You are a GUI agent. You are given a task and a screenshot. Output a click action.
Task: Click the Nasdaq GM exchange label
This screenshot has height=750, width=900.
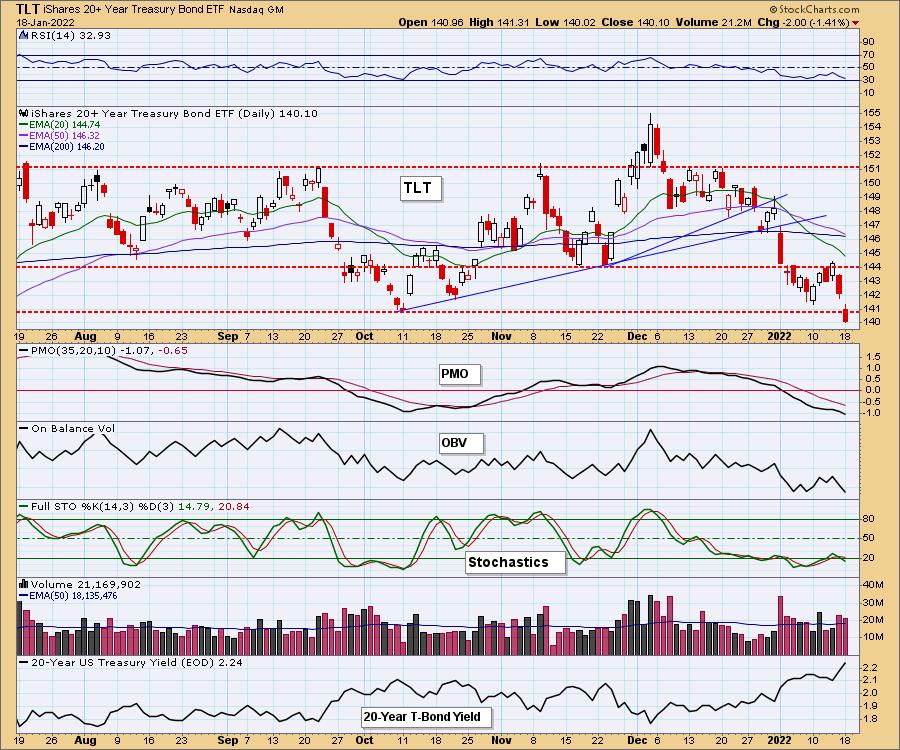(x=256, y=10)
